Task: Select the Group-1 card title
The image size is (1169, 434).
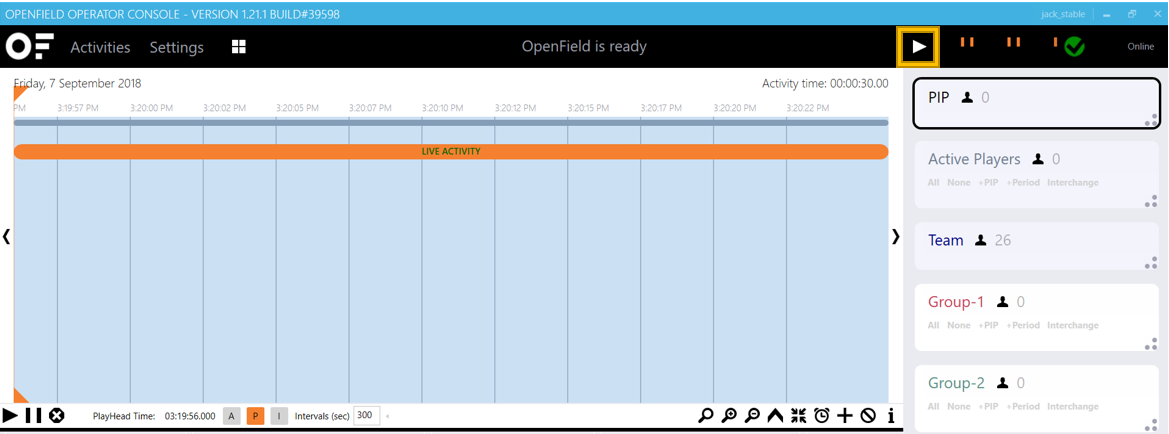Action: point(956,302)
